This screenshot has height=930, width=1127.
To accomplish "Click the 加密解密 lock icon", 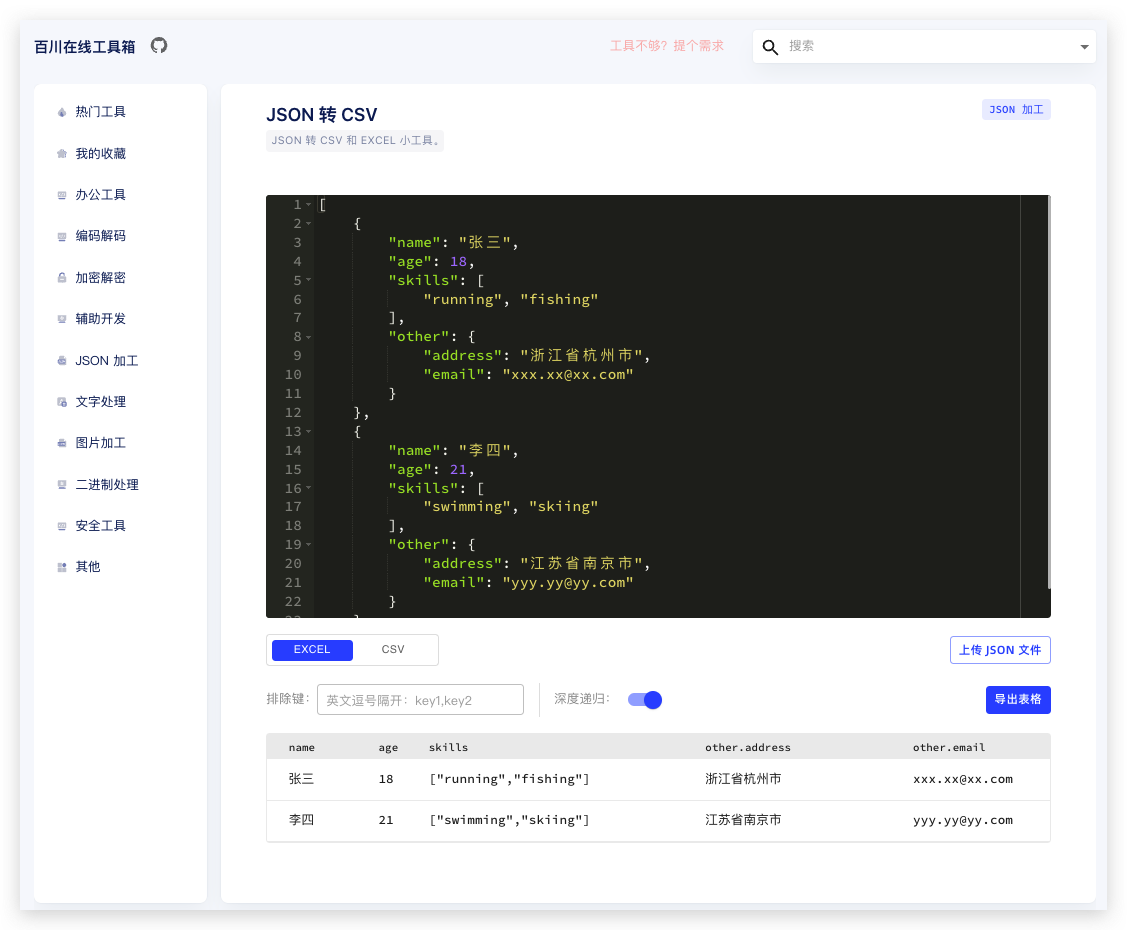I will [x=62, y=278].
